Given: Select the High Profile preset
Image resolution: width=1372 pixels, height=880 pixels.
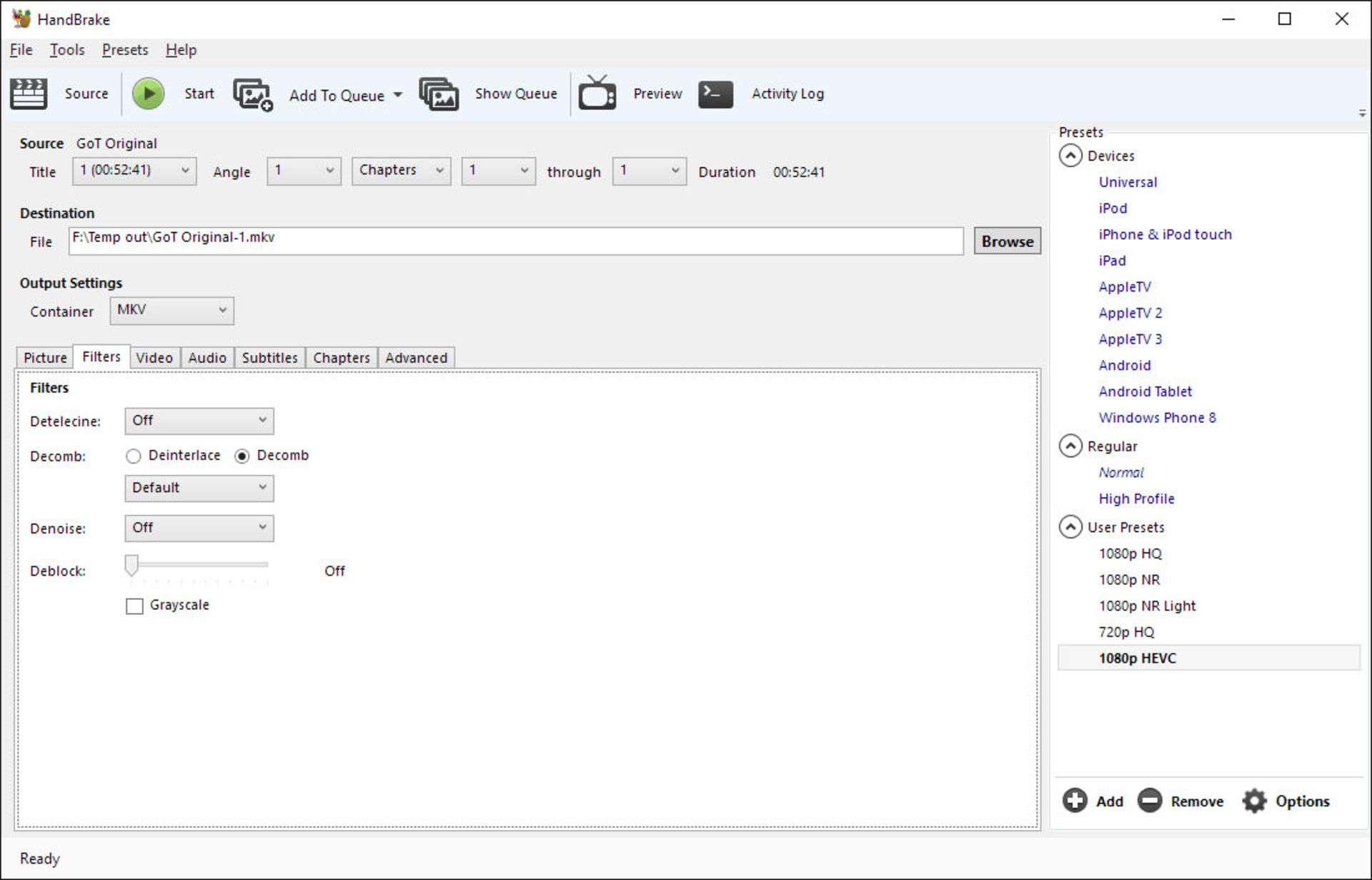Looking at the screenshot, I should [1136, 499].
